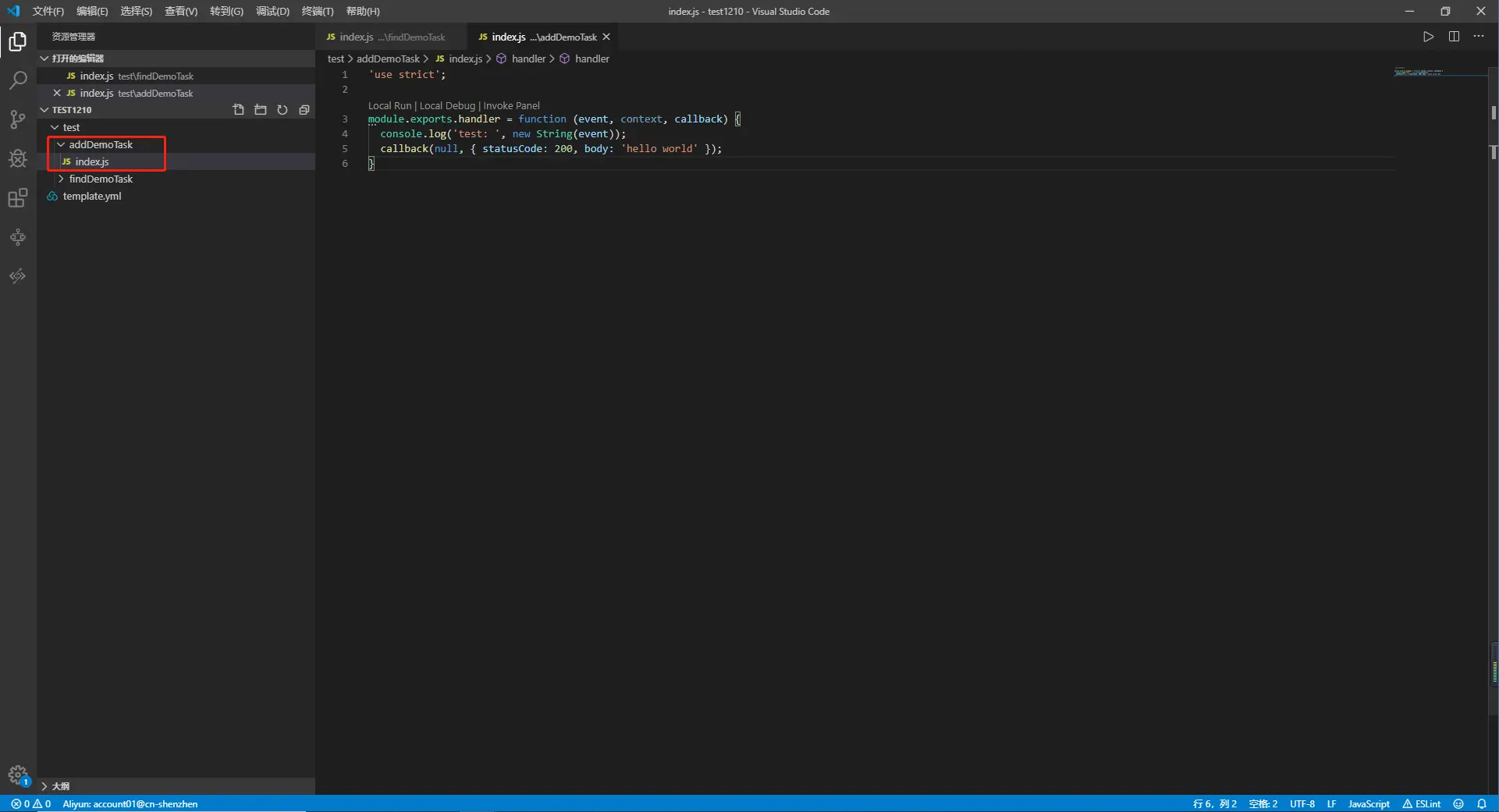Change the JavaScript language mode in status bar
The image size is (1499, 812).
(x=1369, y=804)
